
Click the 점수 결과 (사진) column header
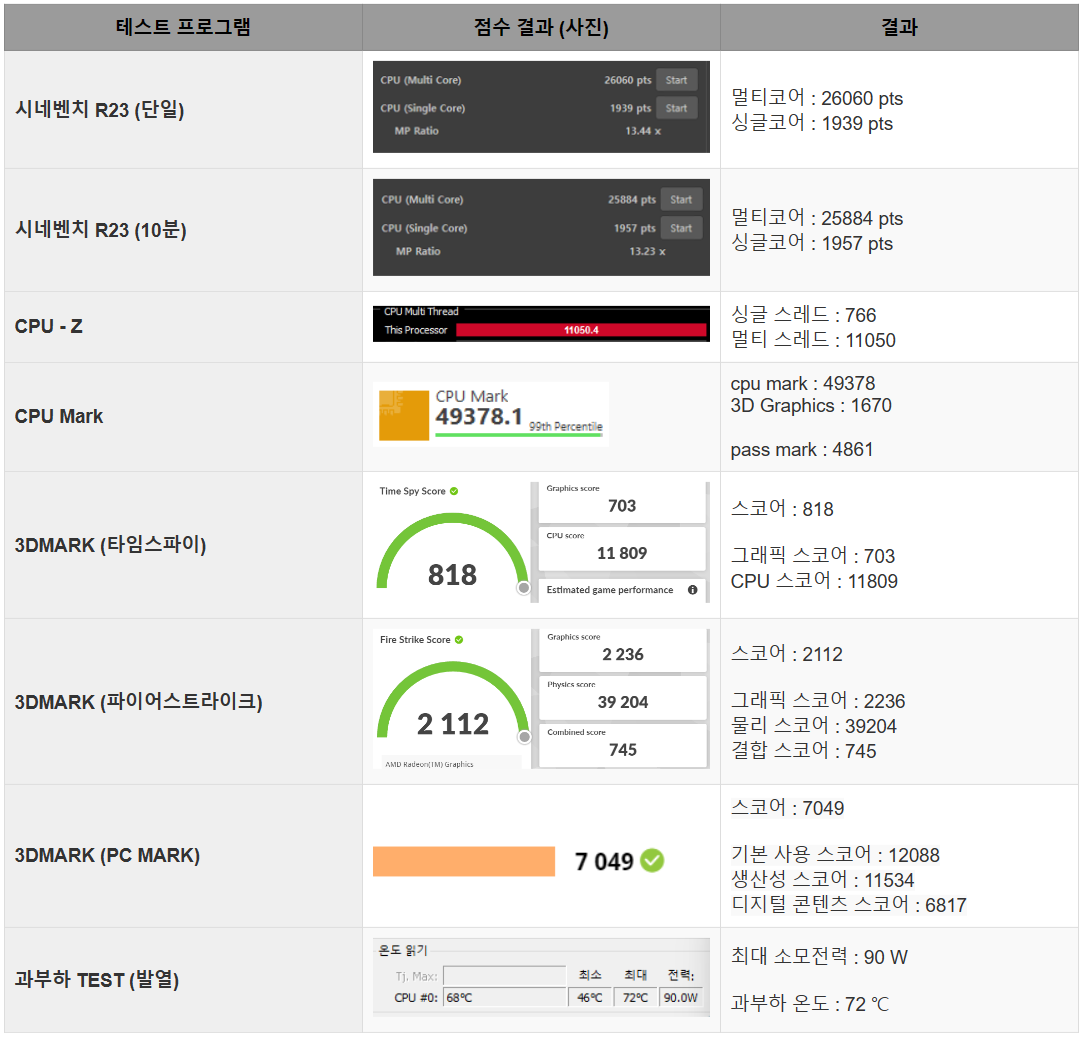tap(541, 27)
